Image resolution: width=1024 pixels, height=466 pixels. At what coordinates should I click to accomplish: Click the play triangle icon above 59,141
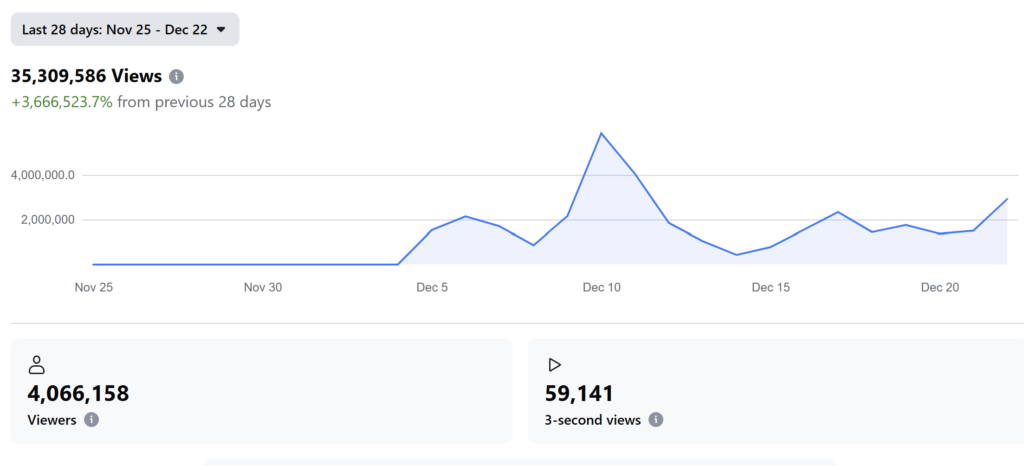(555, 365)
